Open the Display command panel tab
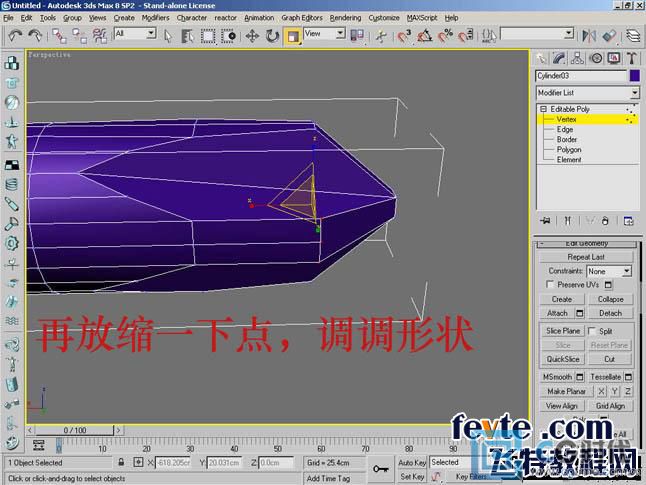This screenshot has height=485, width=646. tap(614, 59)
